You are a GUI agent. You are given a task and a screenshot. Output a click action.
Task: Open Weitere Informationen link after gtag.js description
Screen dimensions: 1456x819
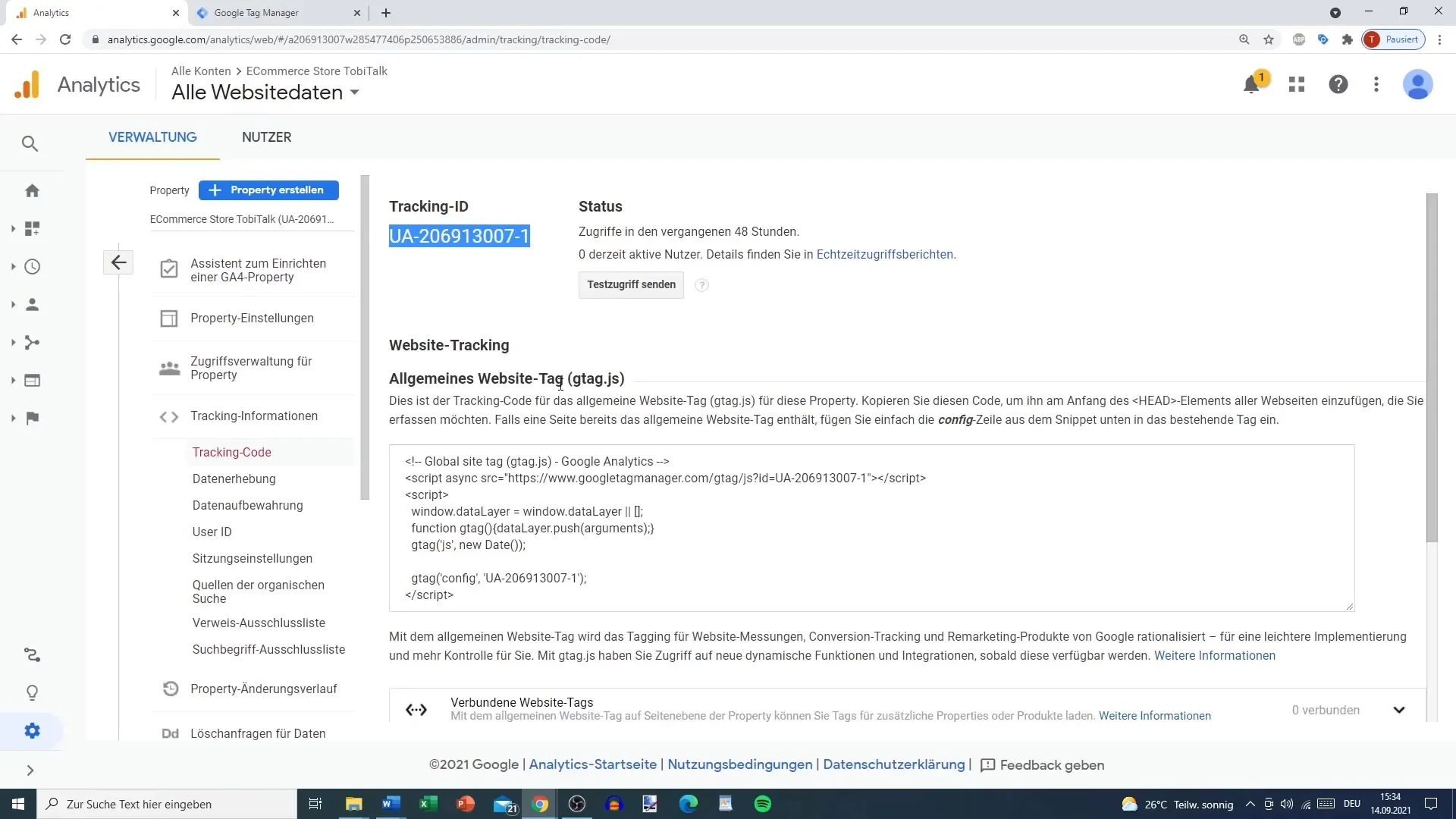click(1215, 655)
